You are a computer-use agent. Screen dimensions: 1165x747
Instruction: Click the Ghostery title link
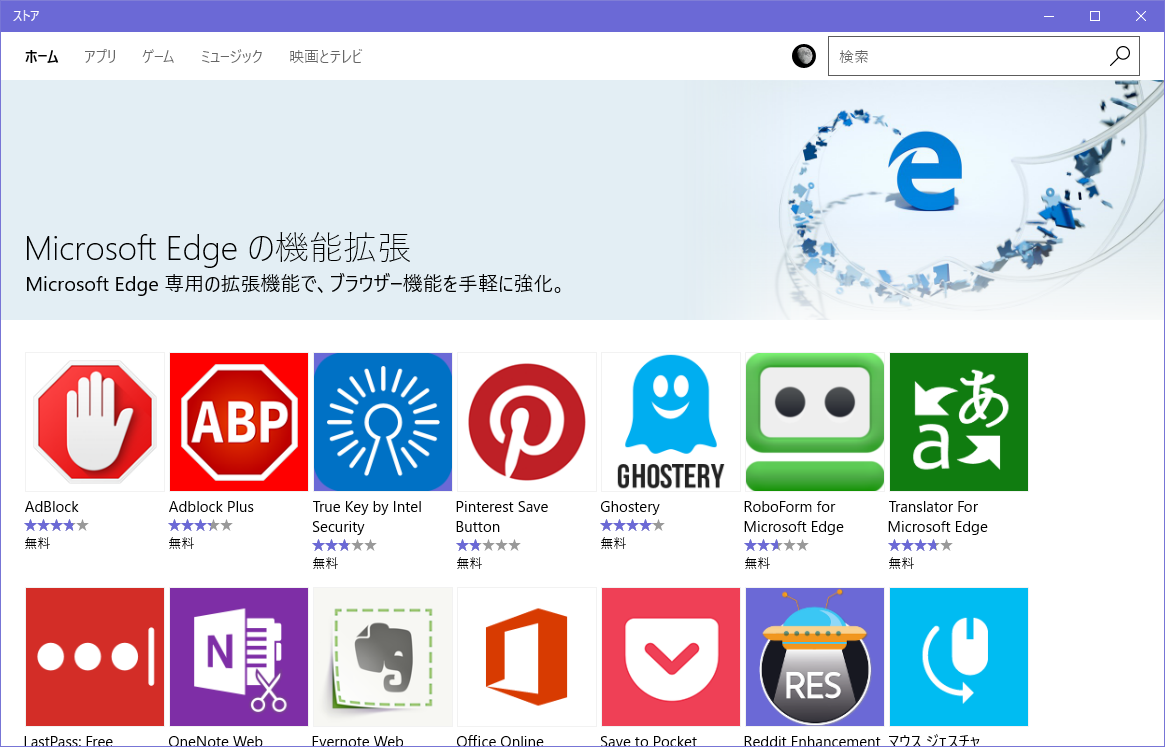pyautogui.click(x=630, y=507)
